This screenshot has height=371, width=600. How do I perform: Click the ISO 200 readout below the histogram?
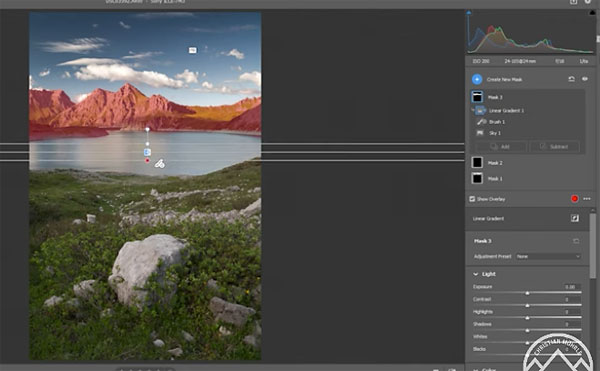coord(481,61)
